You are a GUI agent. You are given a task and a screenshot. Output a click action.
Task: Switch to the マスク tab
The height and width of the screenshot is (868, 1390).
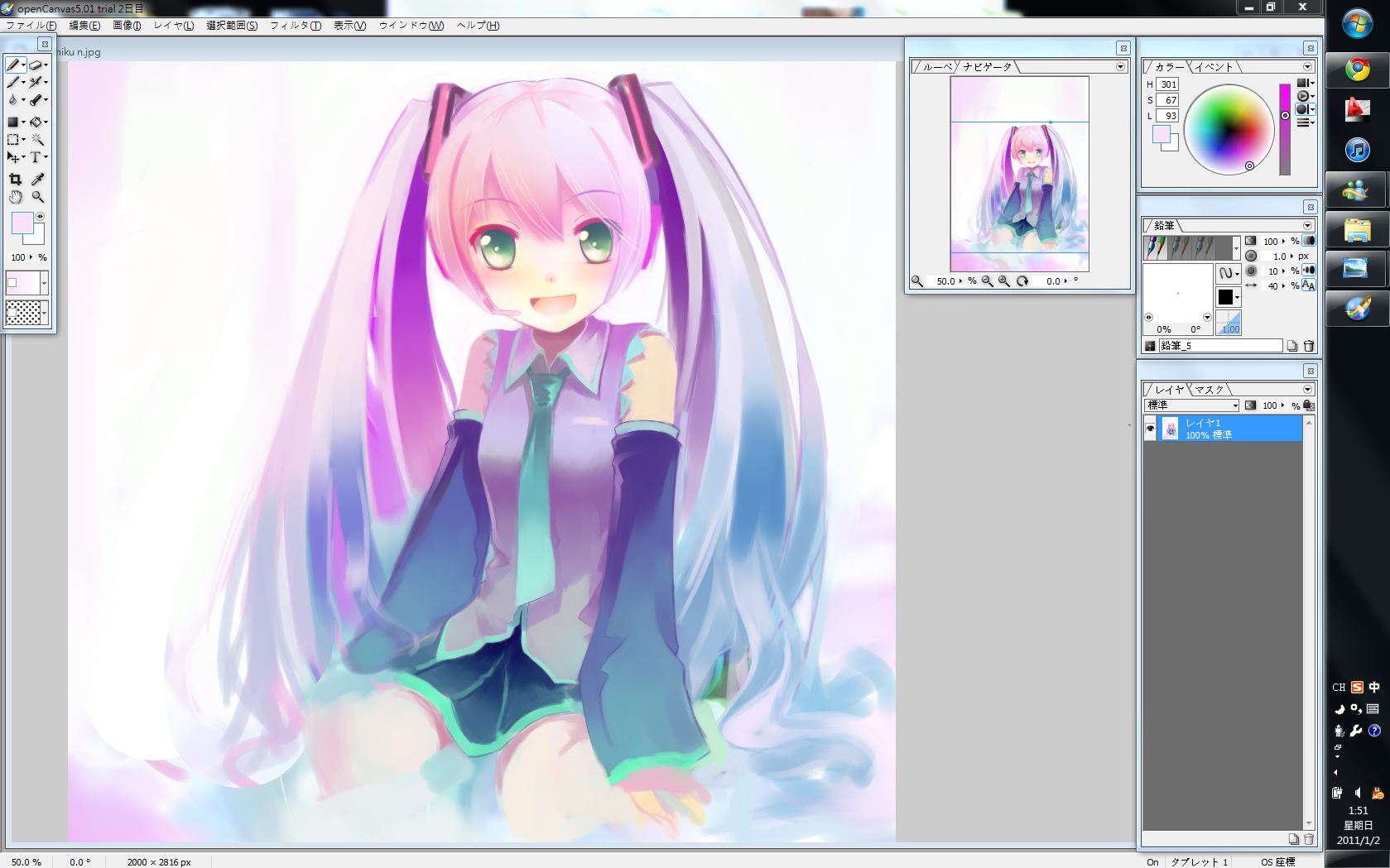click(1209, 390)
